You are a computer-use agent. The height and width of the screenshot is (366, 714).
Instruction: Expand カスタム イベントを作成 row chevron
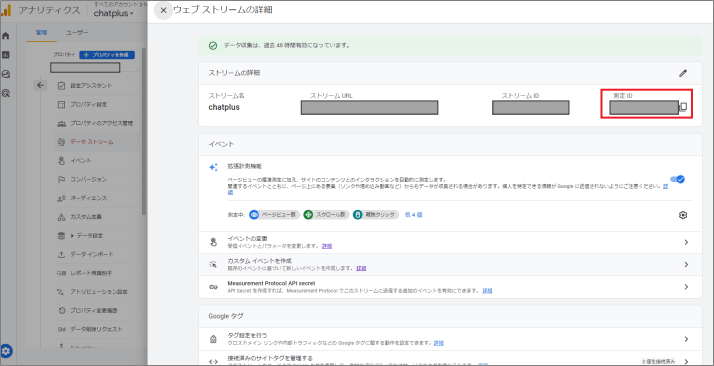(686, 264)
